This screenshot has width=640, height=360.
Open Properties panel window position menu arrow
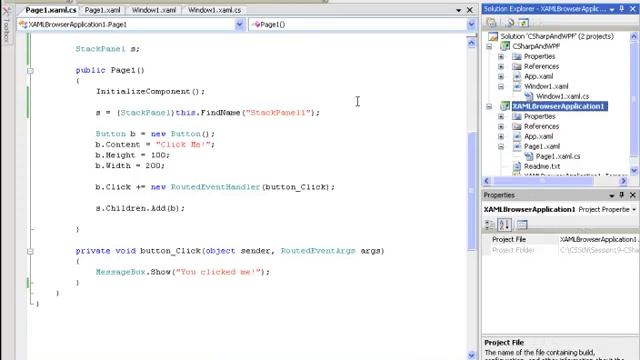click(612, 196)
